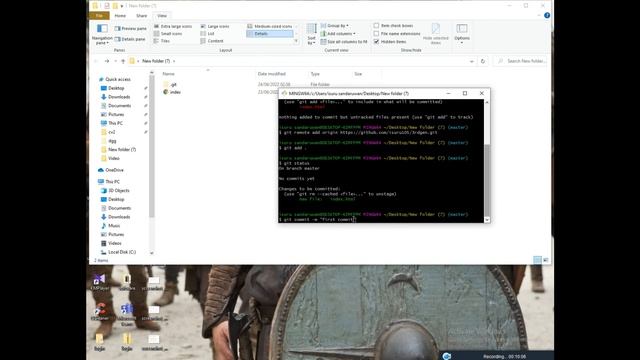
Task: Open the Navigation pane menu in ribbon
Action: (102, 34)
